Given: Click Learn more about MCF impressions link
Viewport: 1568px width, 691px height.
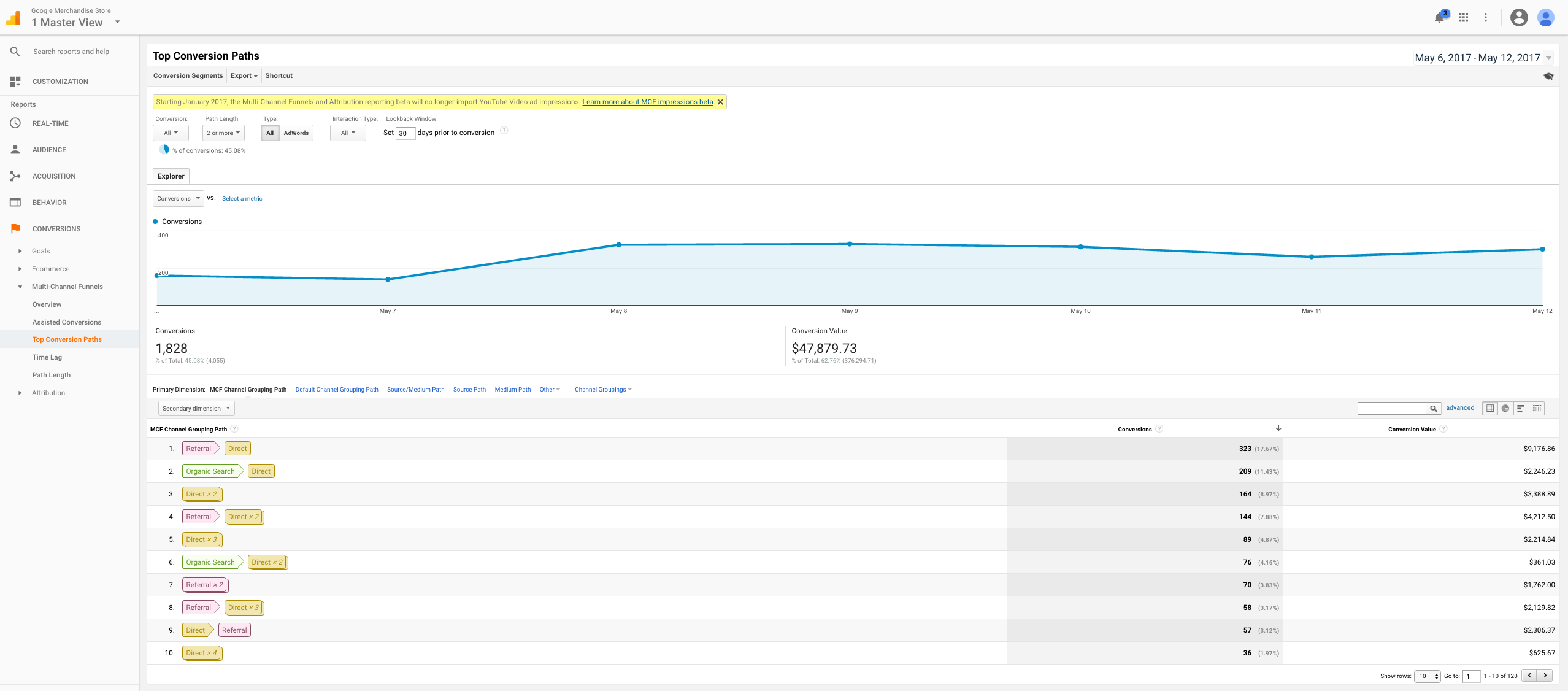Looking at the screenshot, I should point(647,102).
